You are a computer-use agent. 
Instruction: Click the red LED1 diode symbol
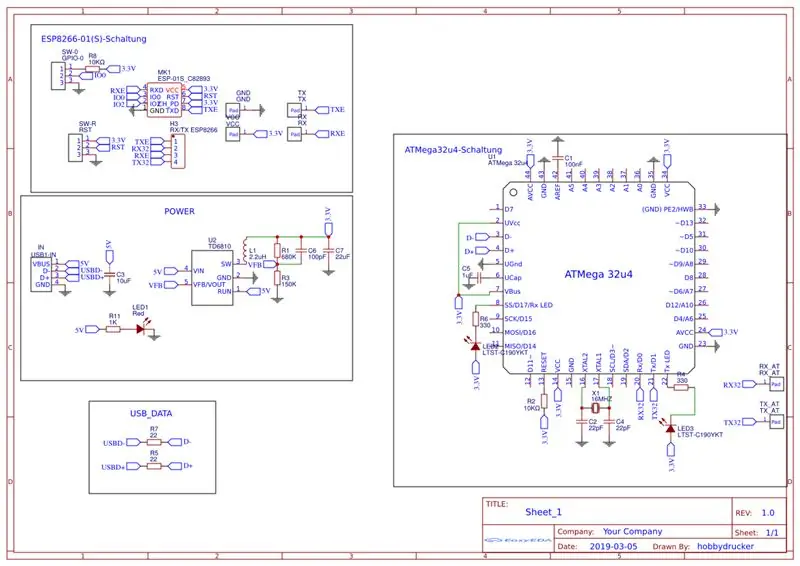pyautogui.click(x=141, y=329)
